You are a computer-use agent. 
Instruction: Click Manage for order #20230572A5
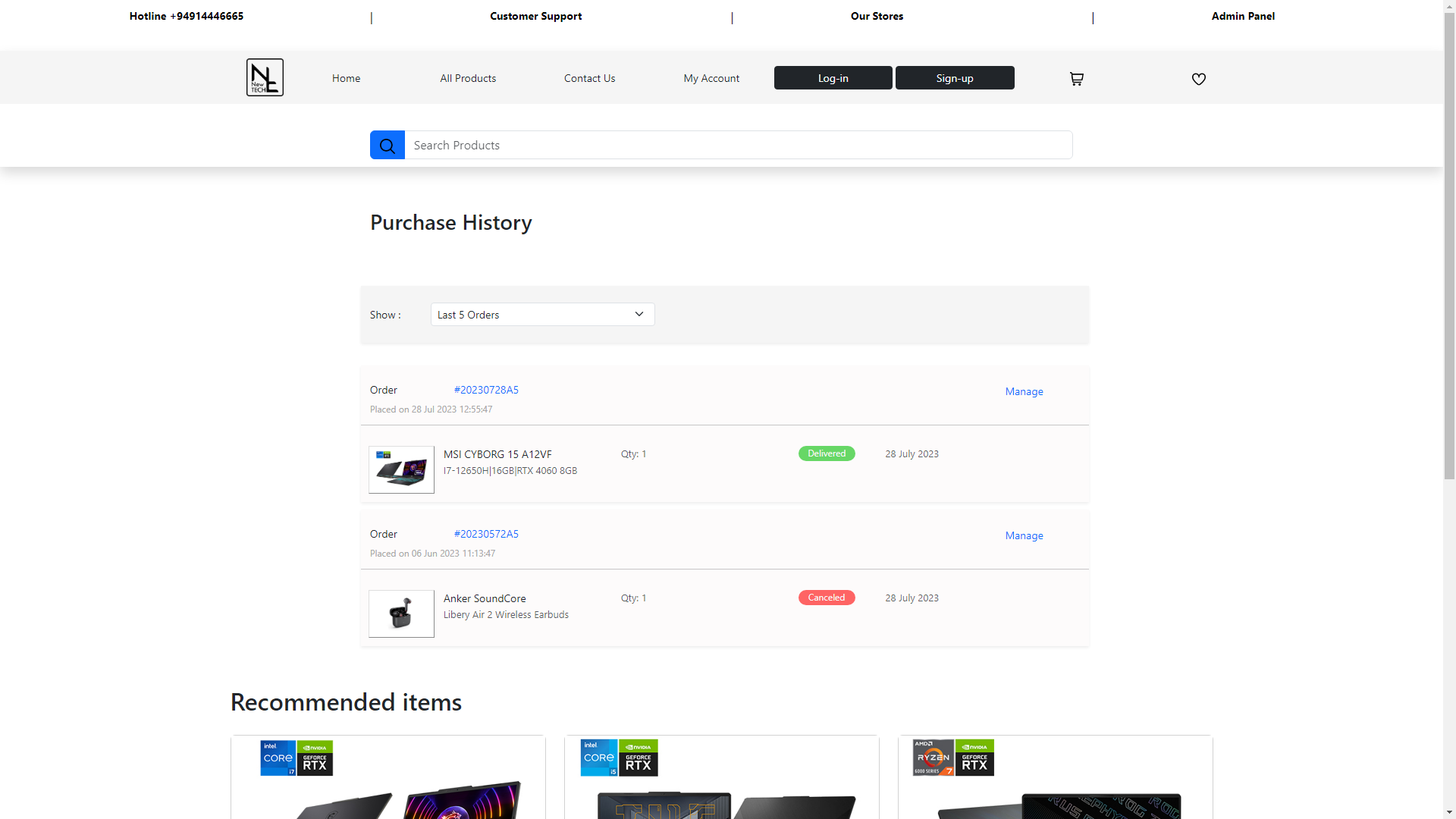[1024, 535]
